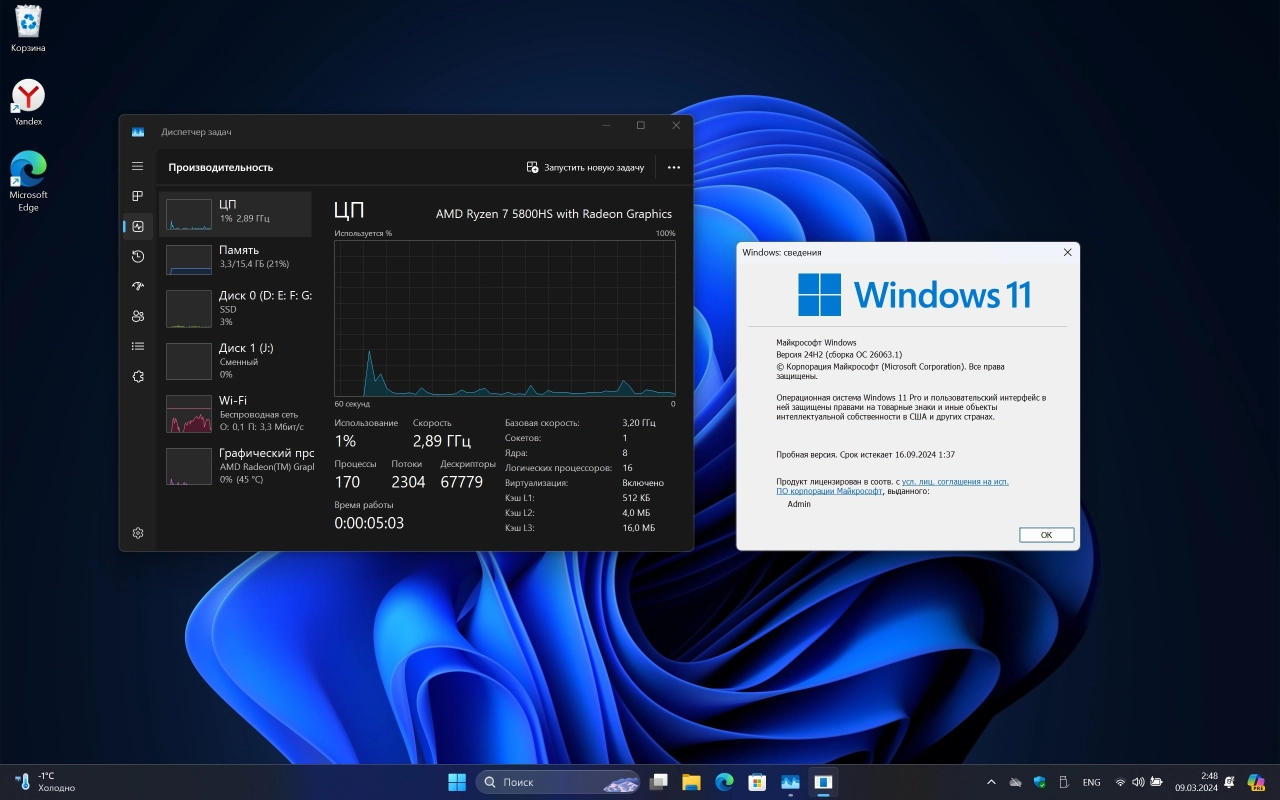
Task: Open the App history icon in Task Manager
Action: click(x=138, y=256)
